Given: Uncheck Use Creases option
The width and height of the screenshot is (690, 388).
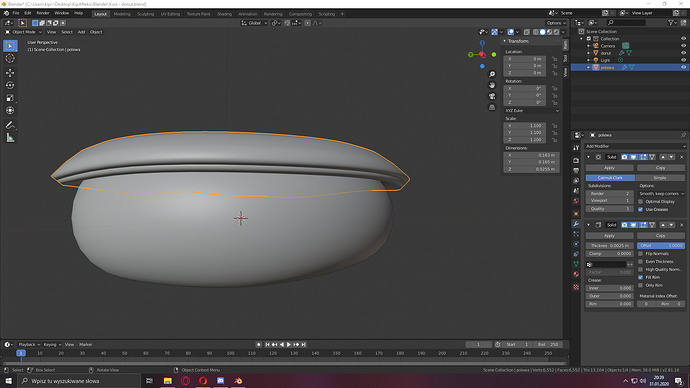Looking at the screenshot, I should pyautogui.click(x=640, y=209).
